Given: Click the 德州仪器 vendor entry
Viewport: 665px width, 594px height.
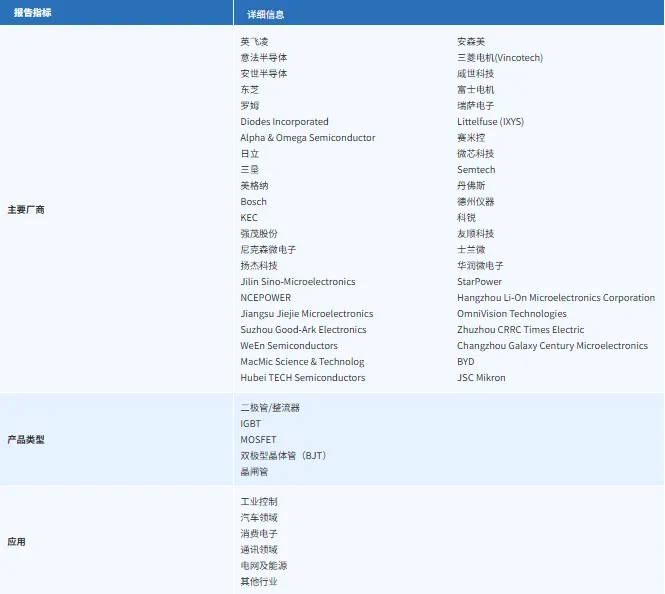Looking at the screenshot, I should (476, 202).
